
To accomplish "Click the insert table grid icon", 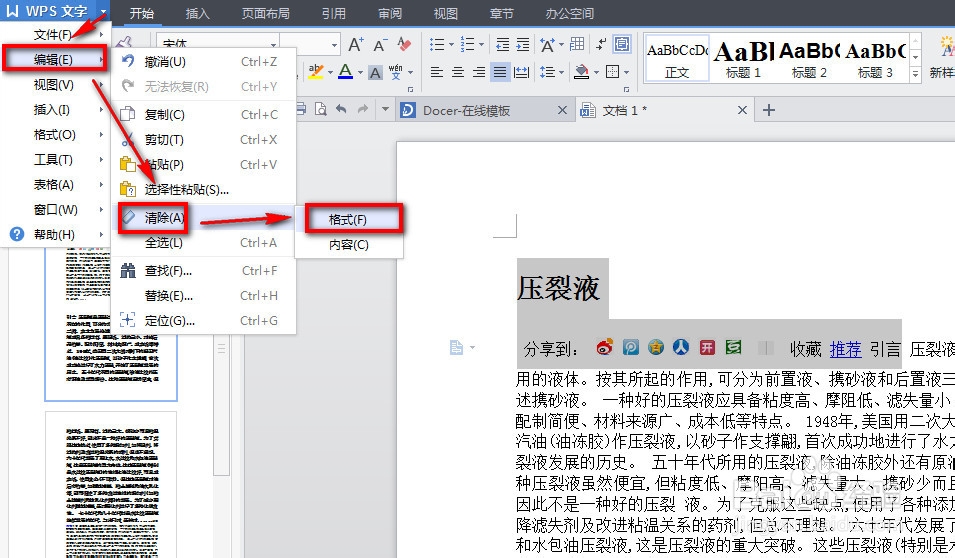I will click(x=577, y=44).
